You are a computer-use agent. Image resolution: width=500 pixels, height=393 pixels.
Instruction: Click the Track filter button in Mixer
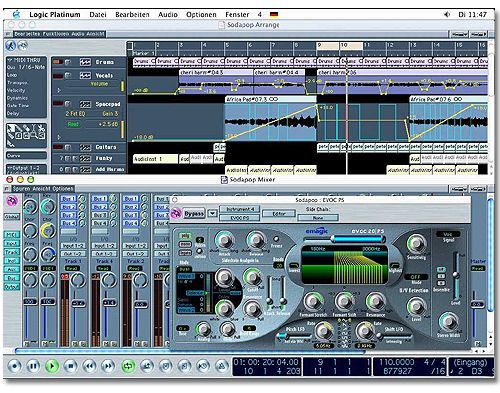(12, 252)
